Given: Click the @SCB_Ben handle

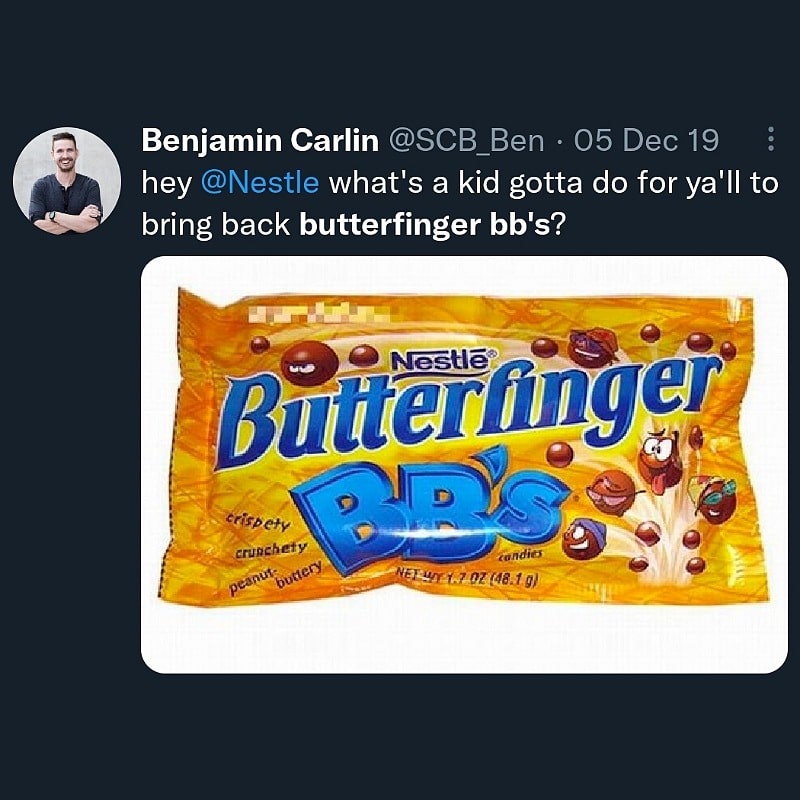Looking at the screenshot, I should click(464, 141).
